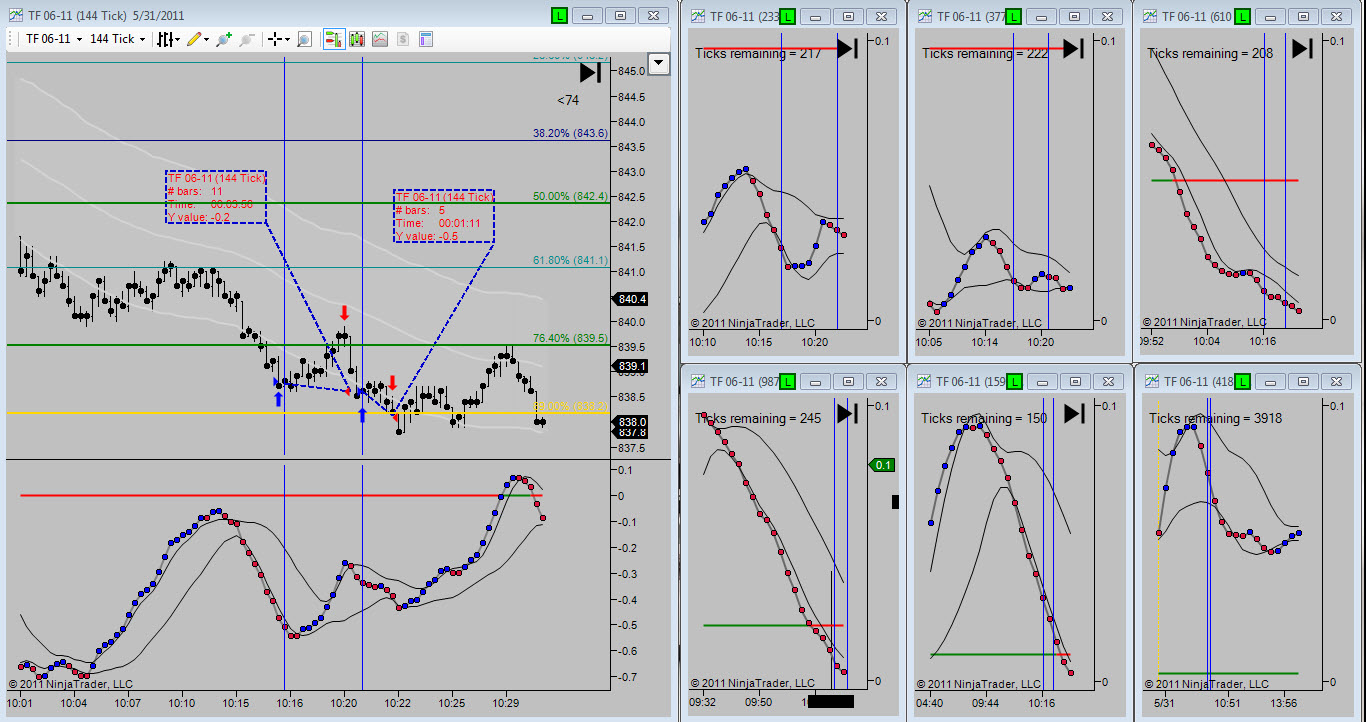Viewport: 1366px width, 722px height.
Task: Click the chart icon of the 377 window
Action: pyautogui.click(x=925, y=16)
